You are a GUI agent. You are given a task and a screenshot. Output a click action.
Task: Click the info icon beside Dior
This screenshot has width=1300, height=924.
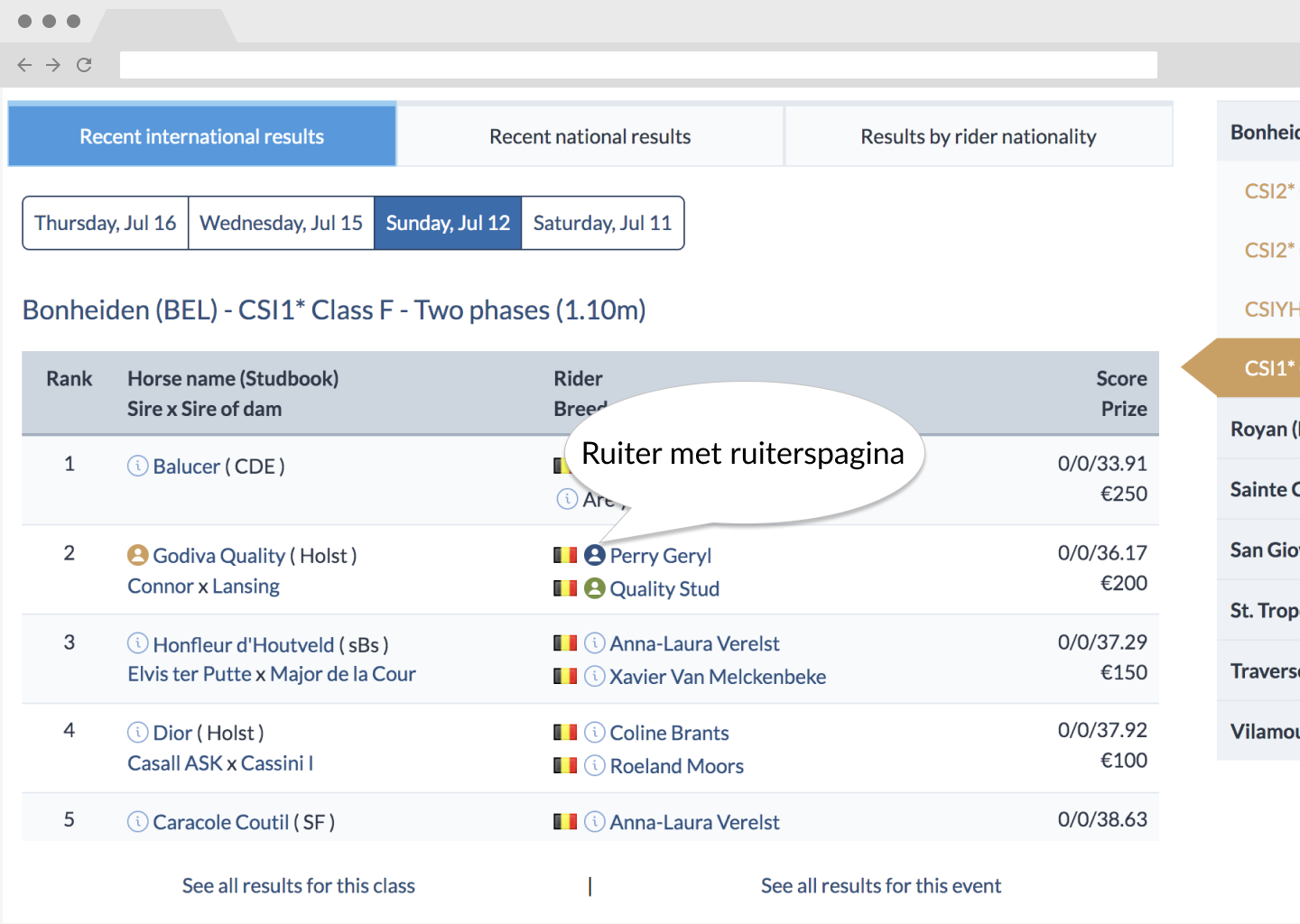pos(137,732)
